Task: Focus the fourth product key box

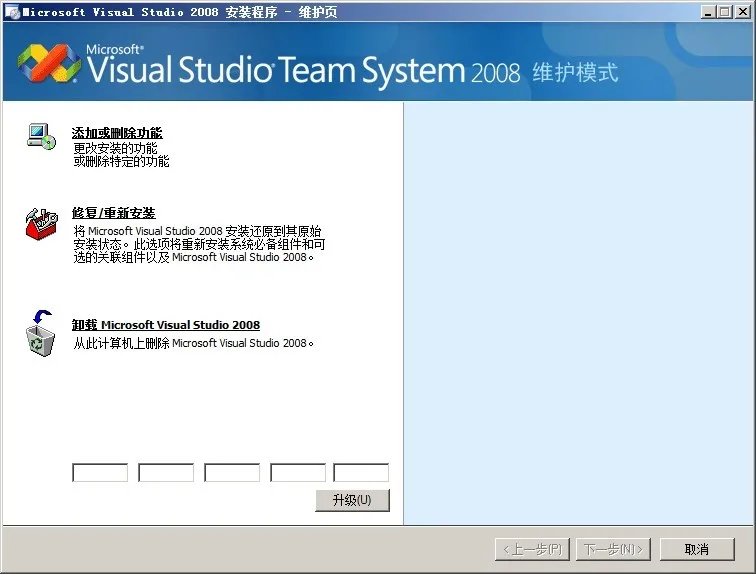Action: click(x=298, y=473)
